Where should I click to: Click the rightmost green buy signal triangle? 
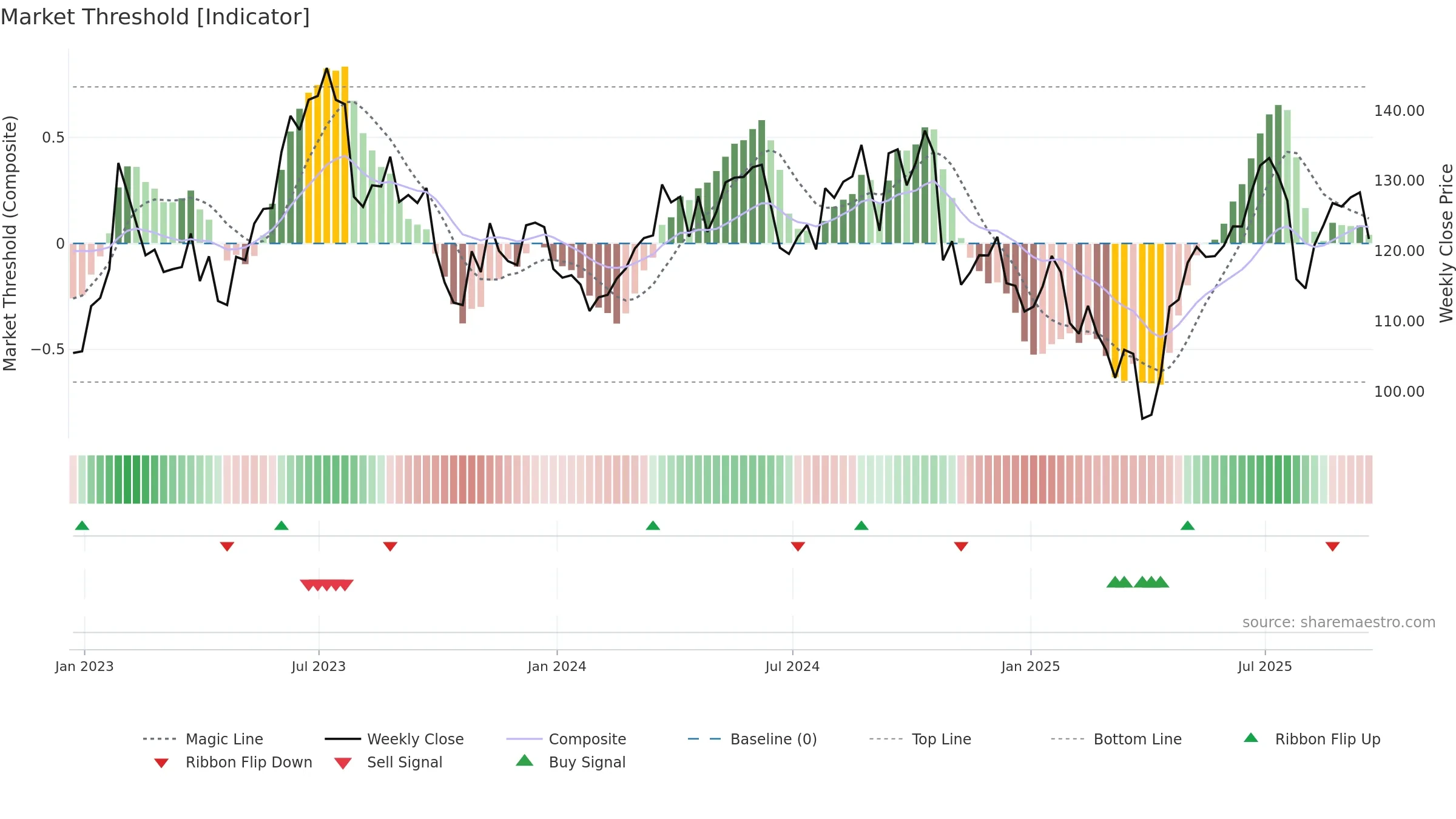(1161, 582)
